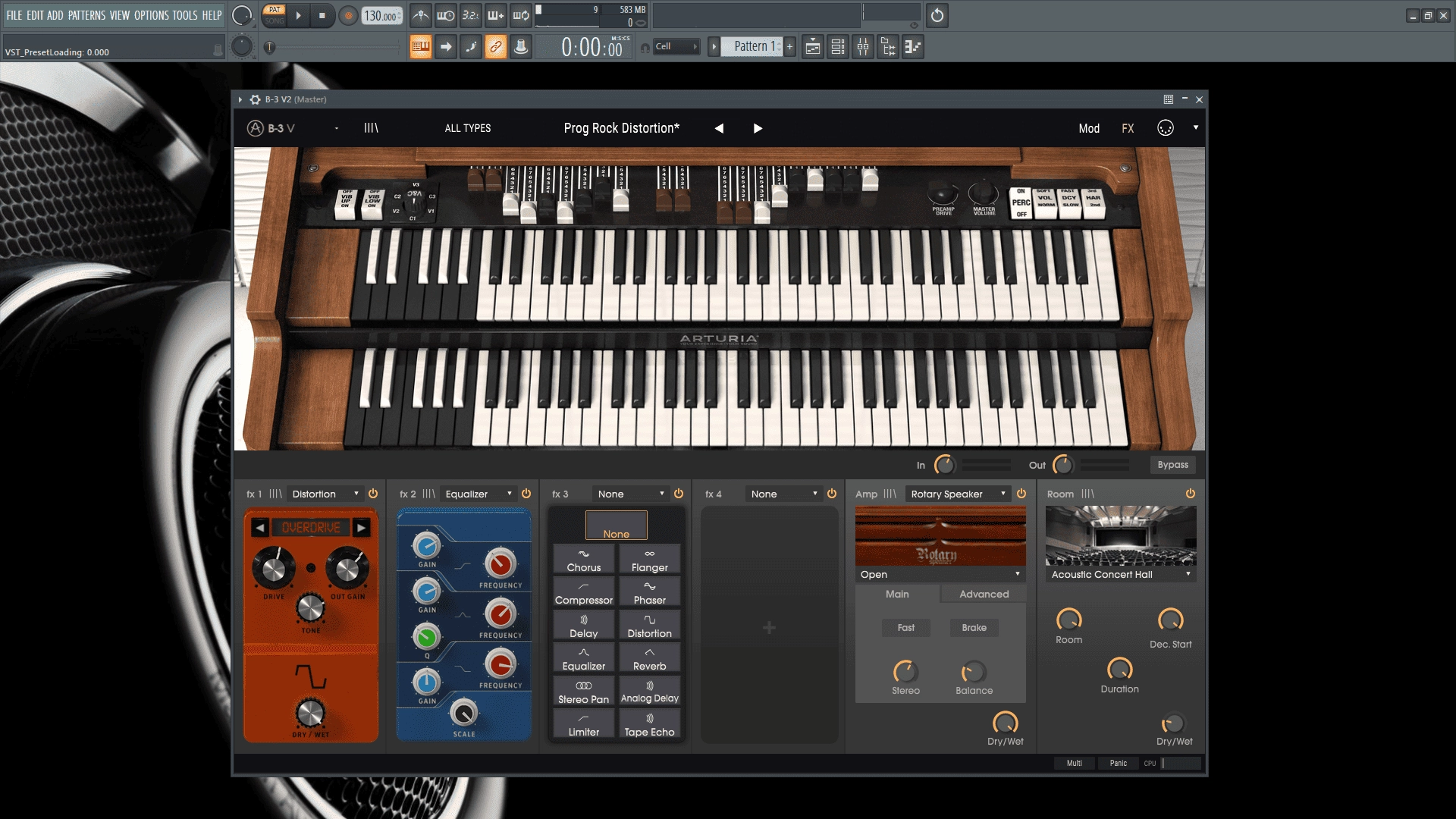
Task: Stop playback with the stop button
Action: click(322, 15)
